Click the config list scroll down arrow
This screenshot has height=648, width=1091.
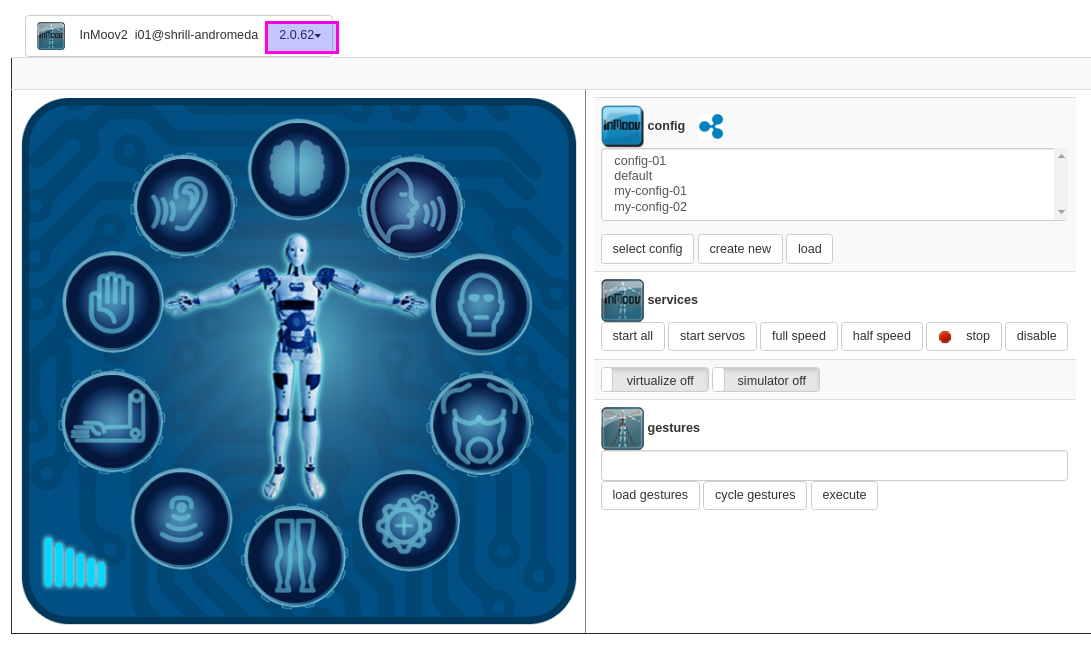click(x=1061, y=212)
